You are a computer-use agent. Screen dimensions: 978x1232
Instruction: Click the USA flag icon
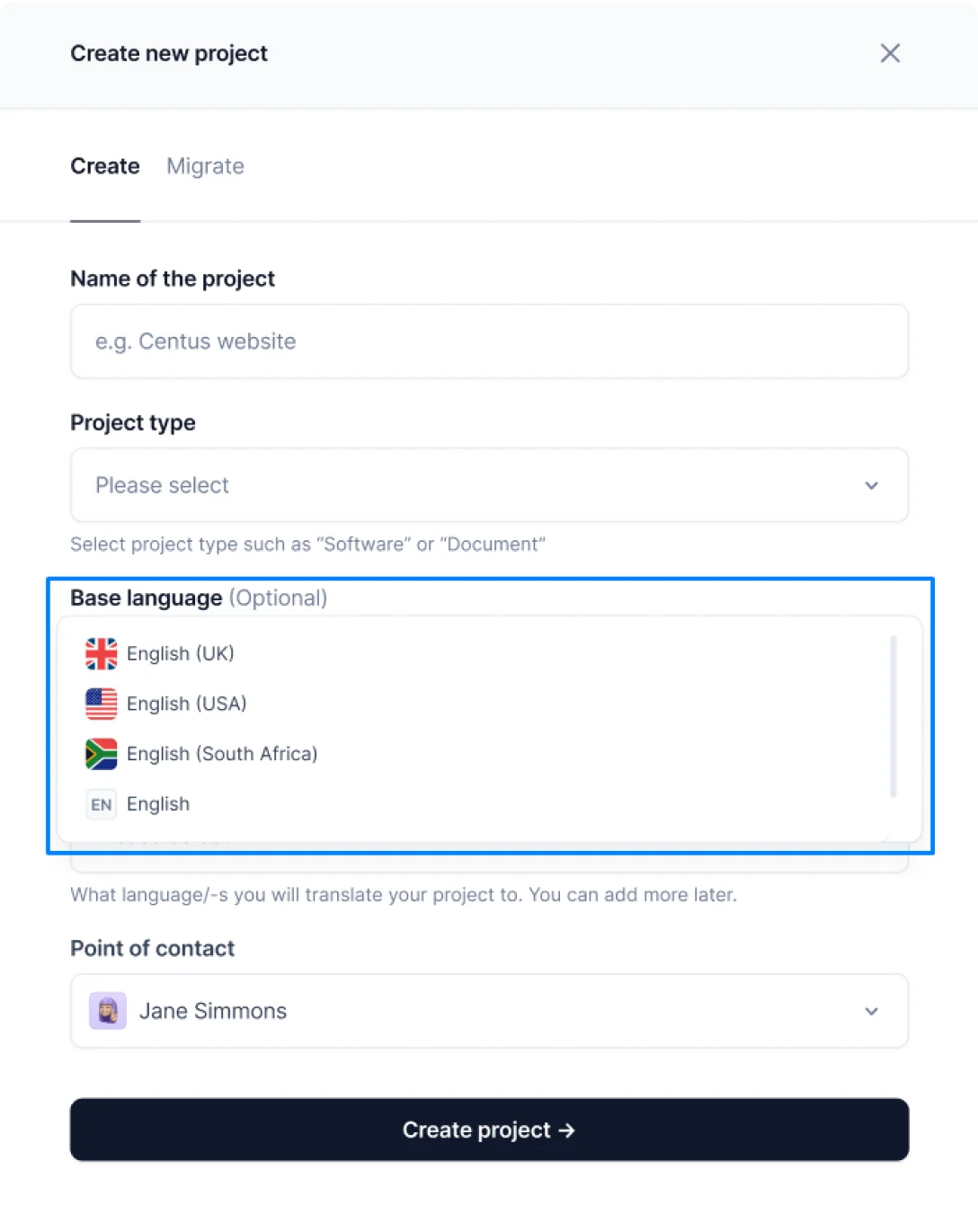tap(102, 704)
